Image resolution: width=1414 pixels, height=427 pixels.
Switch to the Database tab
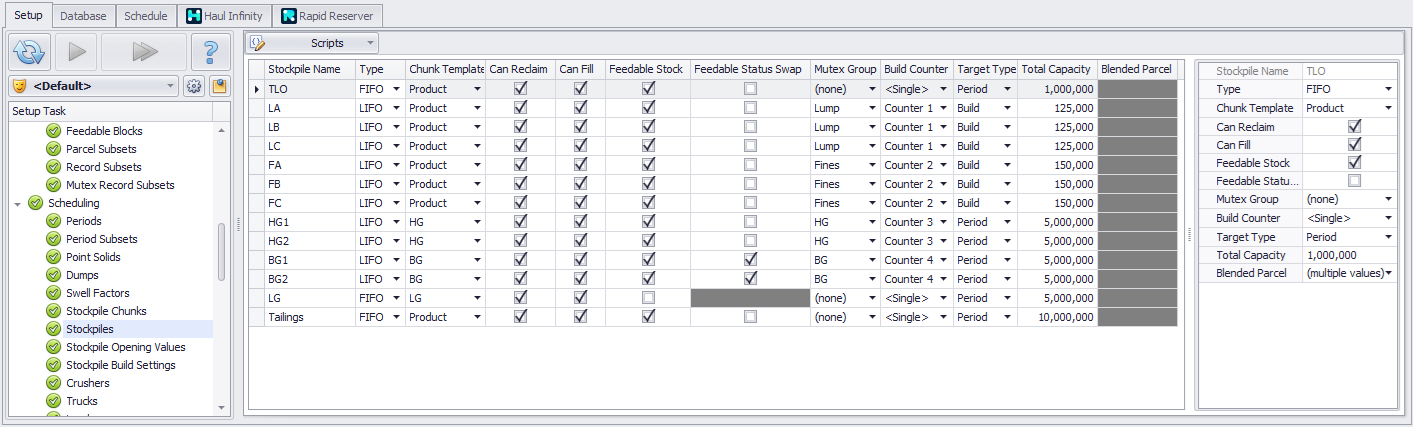coord(83,16)
